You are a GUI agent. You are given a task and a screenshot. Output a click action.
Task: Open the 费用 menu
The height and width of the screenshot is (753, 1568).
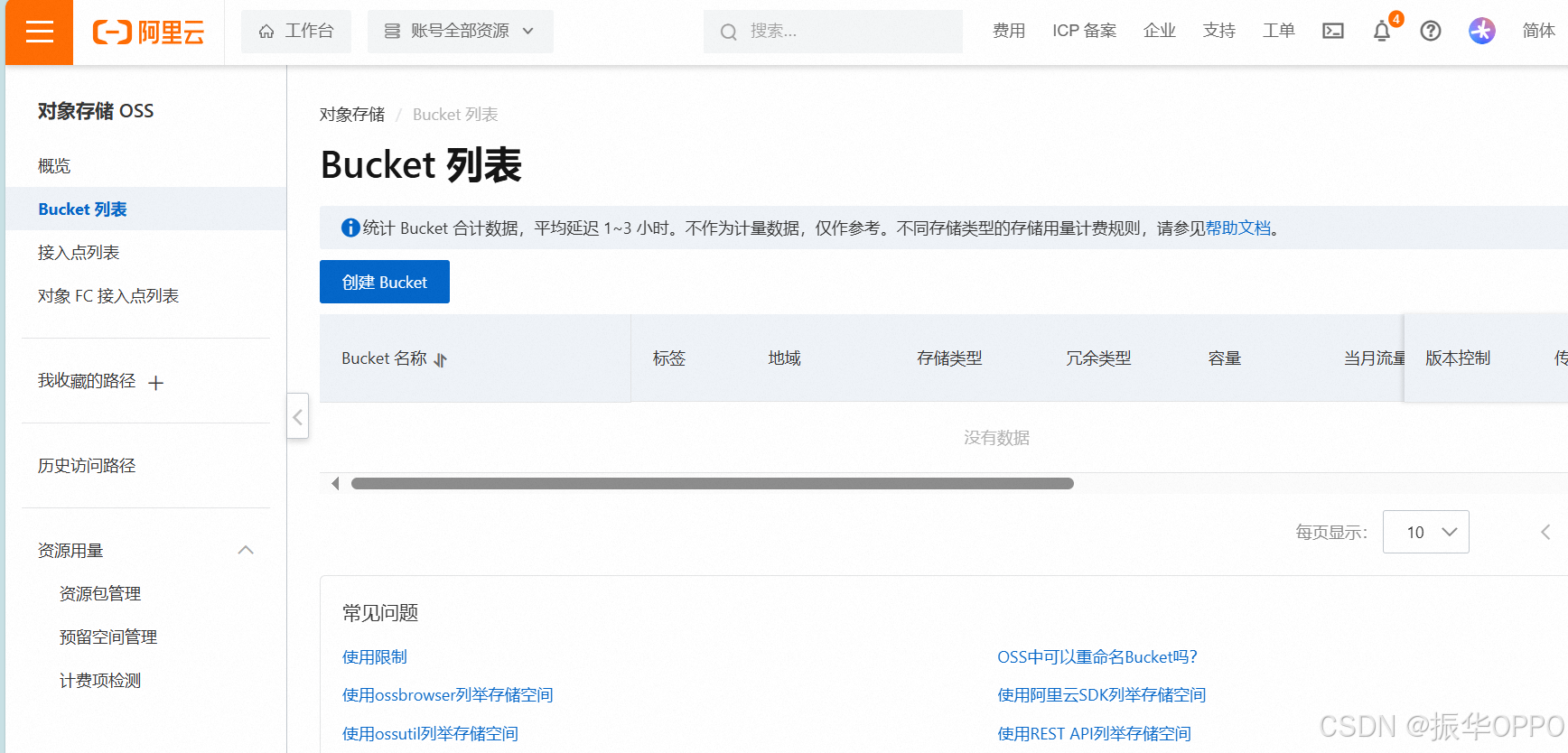click(1009, 31)
